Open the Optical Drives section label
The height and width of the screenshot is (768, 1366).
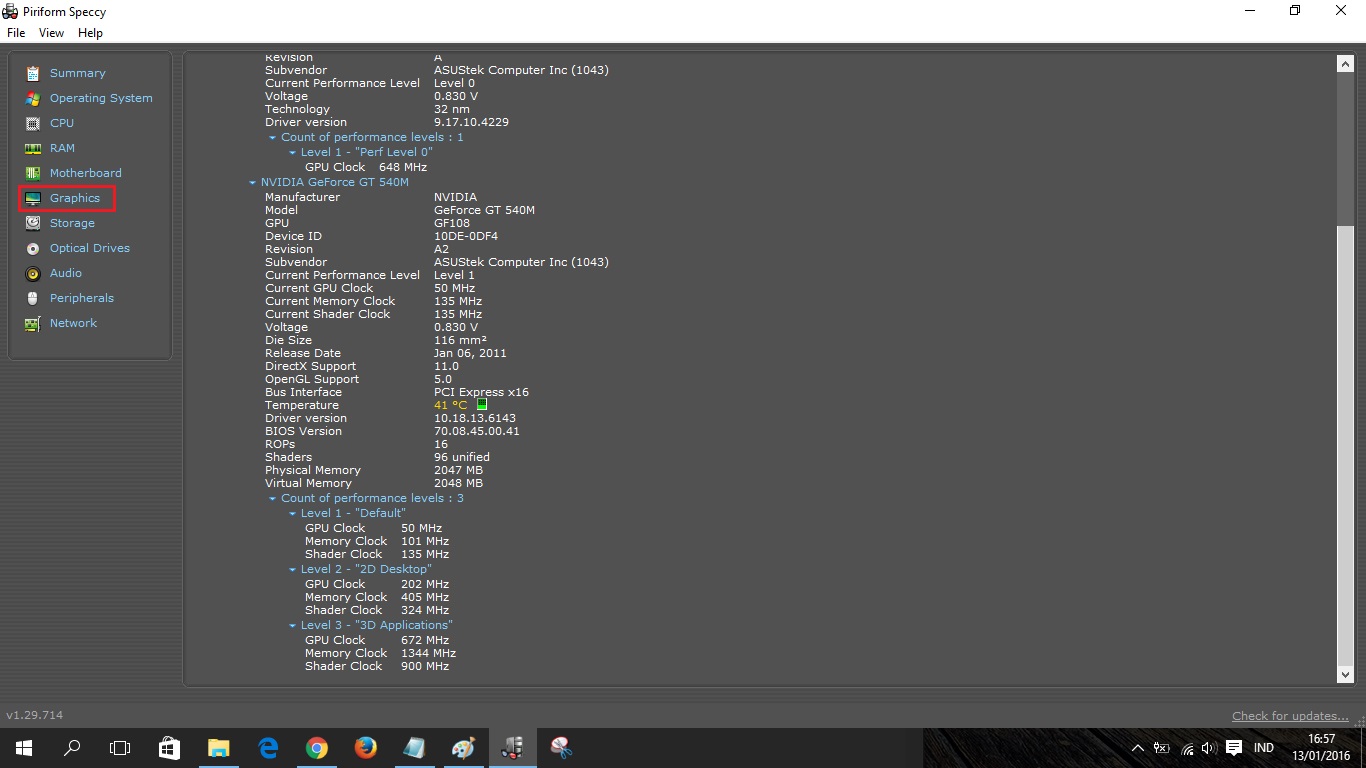[90, 248]
